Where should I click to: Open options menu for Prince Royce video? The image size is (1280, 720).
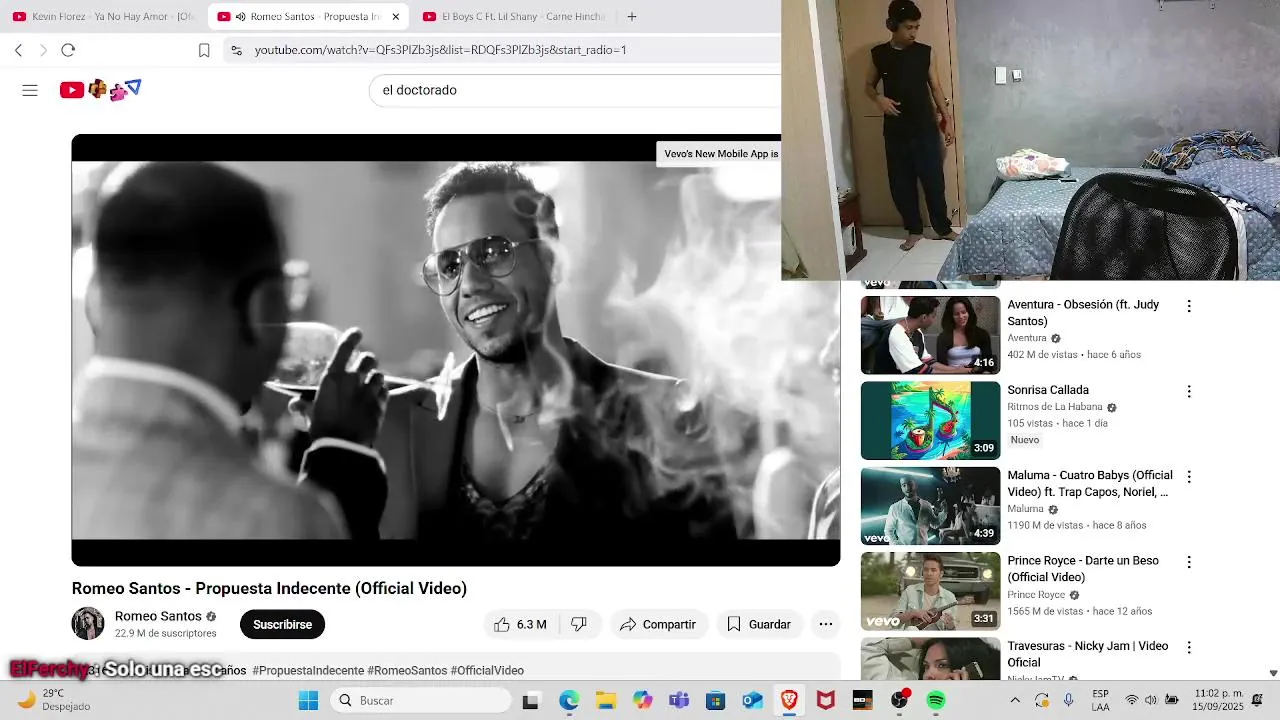click(x=1189, y=562)
